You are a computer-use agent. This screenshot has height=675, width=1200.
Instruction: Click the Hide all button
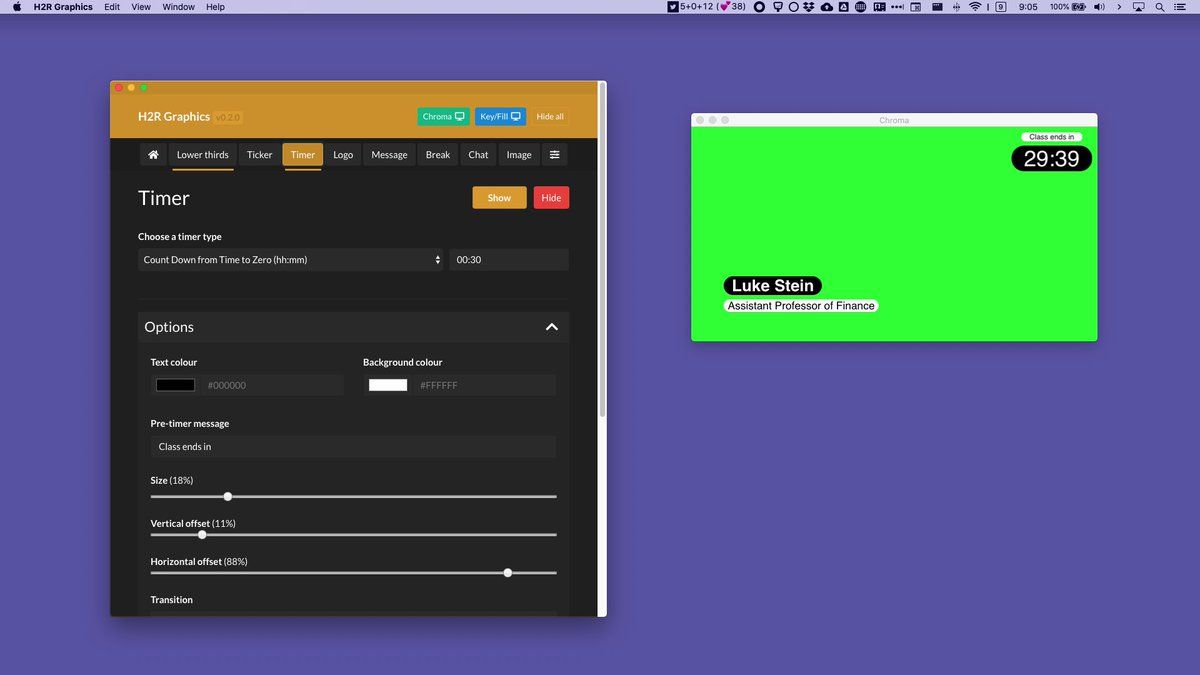550,117
